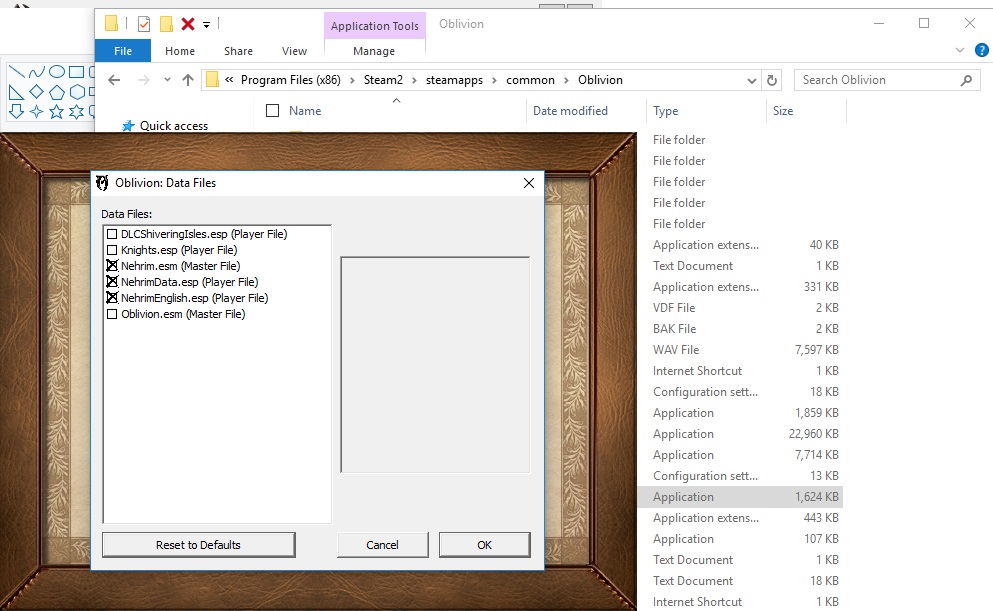The width and height of the screenshot is (993, 611).
Task: Enable the Oblivion.esm master file
Action: [111, 313]
